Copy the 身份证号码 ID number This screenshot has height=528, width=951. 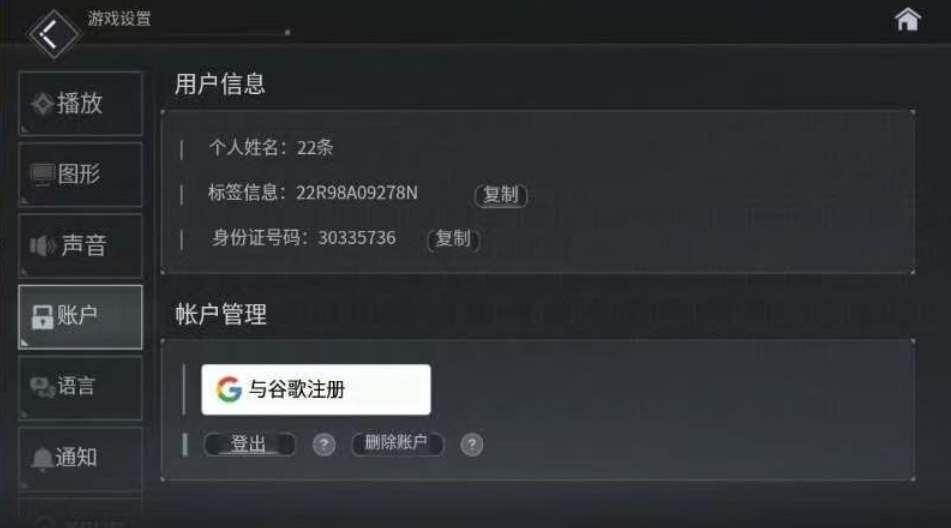(454, 239)
